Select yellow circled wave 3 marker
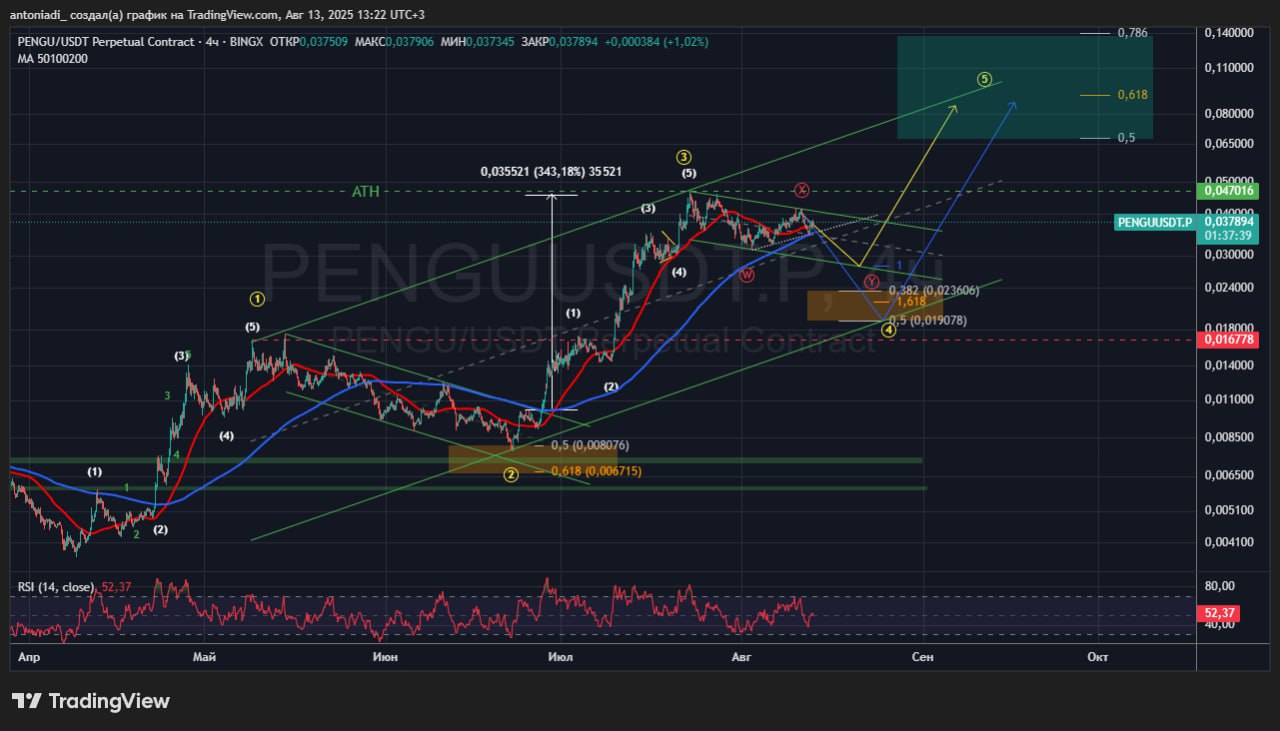Viewport: 1280px width, 731px height. (x=684, y=157)
